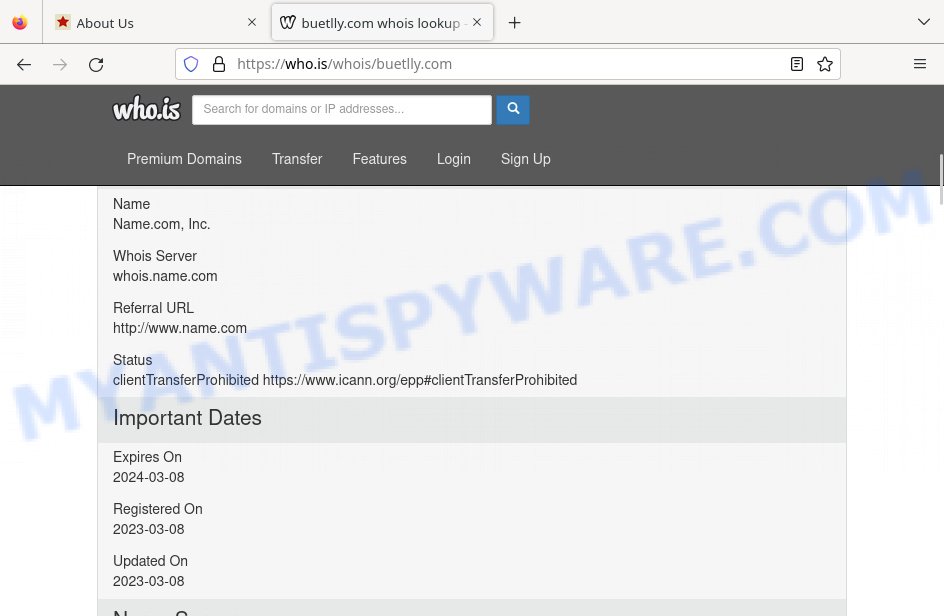
Task: Click the Registered On label
Action: pyautogui.click(x=158, y=509)
